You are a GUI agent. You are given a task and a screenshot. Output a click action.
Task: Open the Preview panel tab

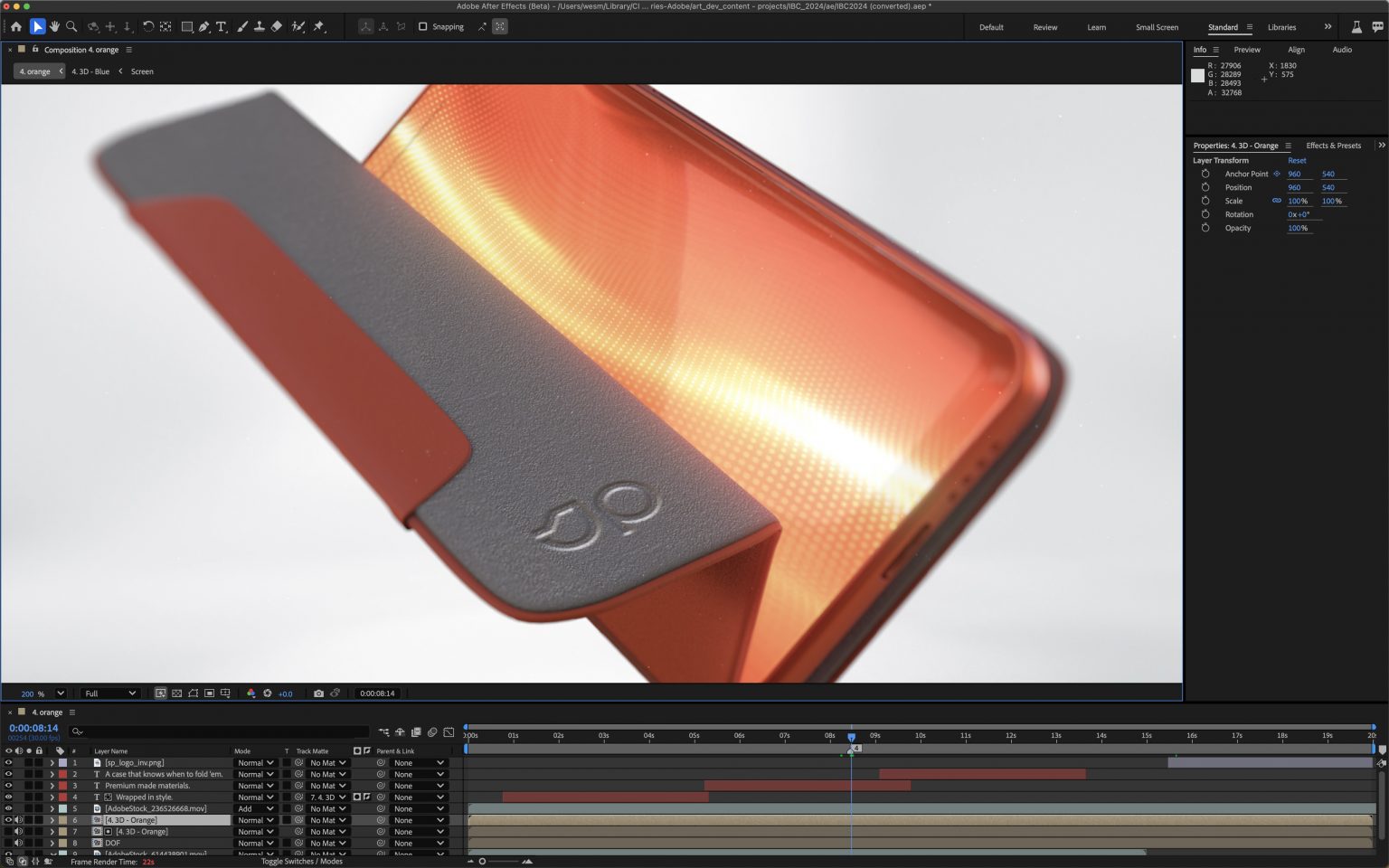pos(1247,50)
